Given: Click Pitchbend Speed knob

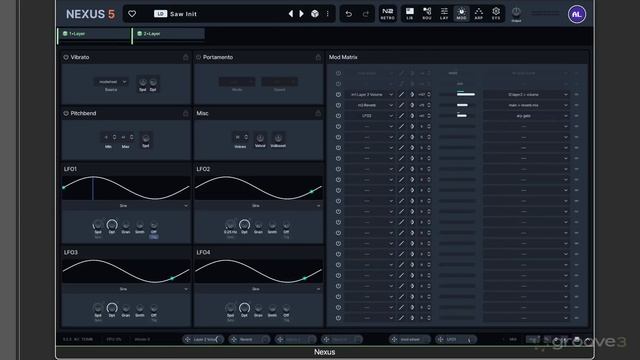Looking at the screenshot, I should click(x=146, y=138).
